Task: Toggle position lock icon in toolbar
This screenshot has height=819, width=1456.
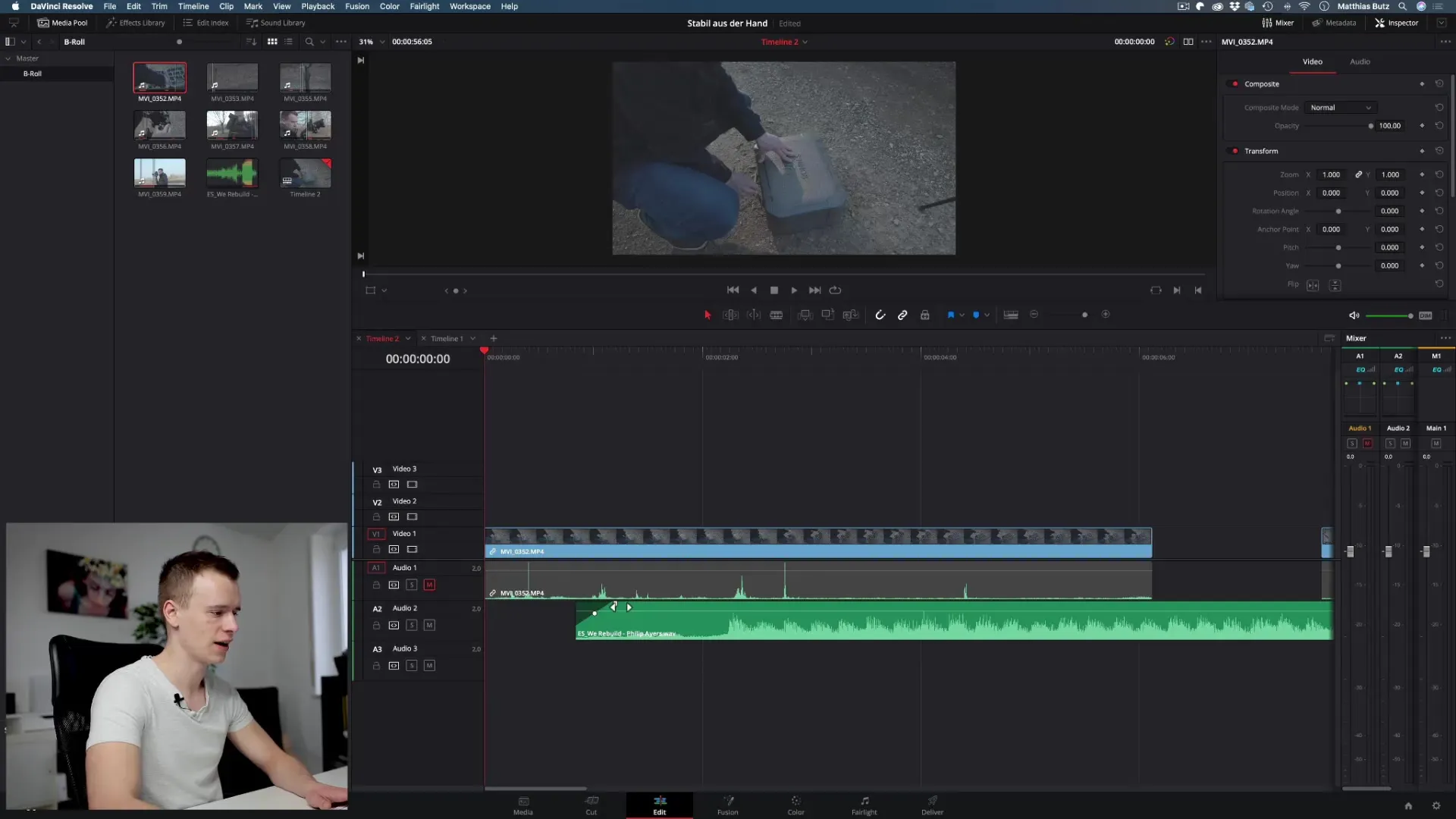Action: (925, 315)
